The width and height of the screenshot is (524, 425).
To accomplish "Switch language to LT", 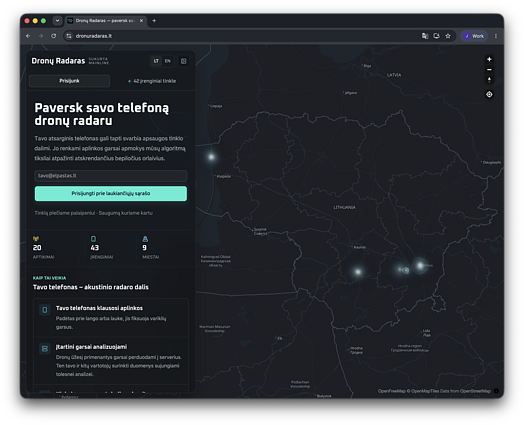I will [156, 61].
